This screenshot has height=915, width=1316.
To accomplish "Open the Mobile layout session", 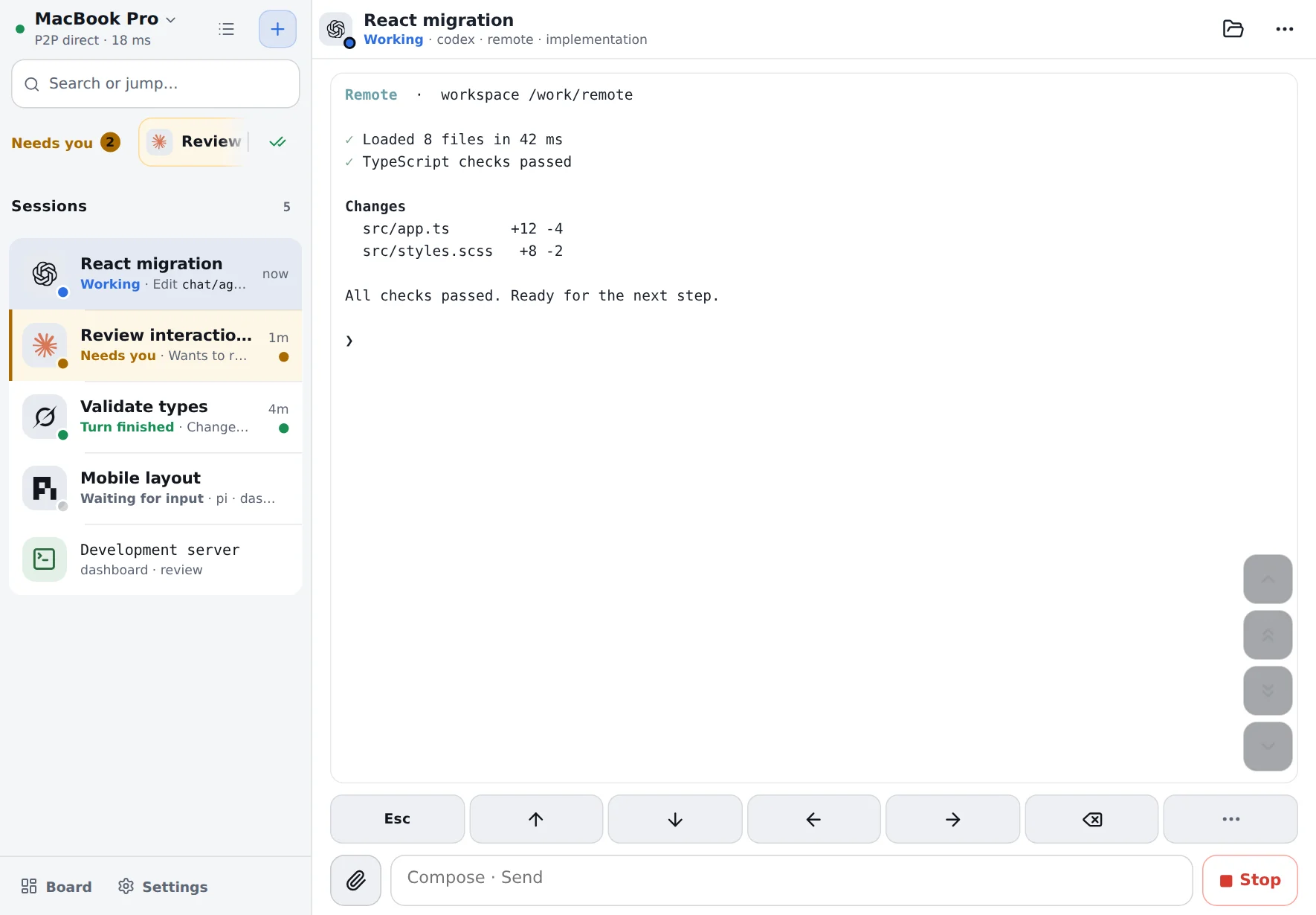I will [x=155, y=488].
